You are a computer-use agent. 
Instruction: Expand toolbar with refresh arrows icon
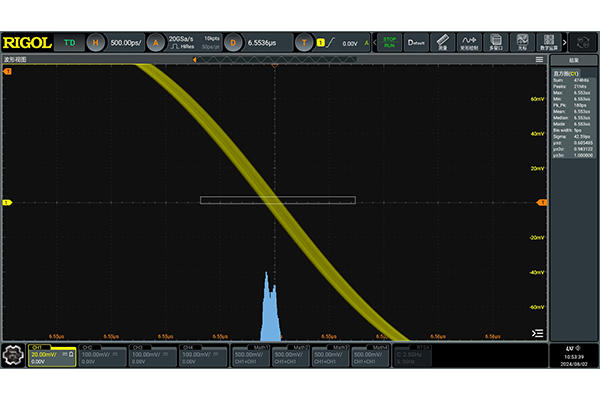coord(582,43)
